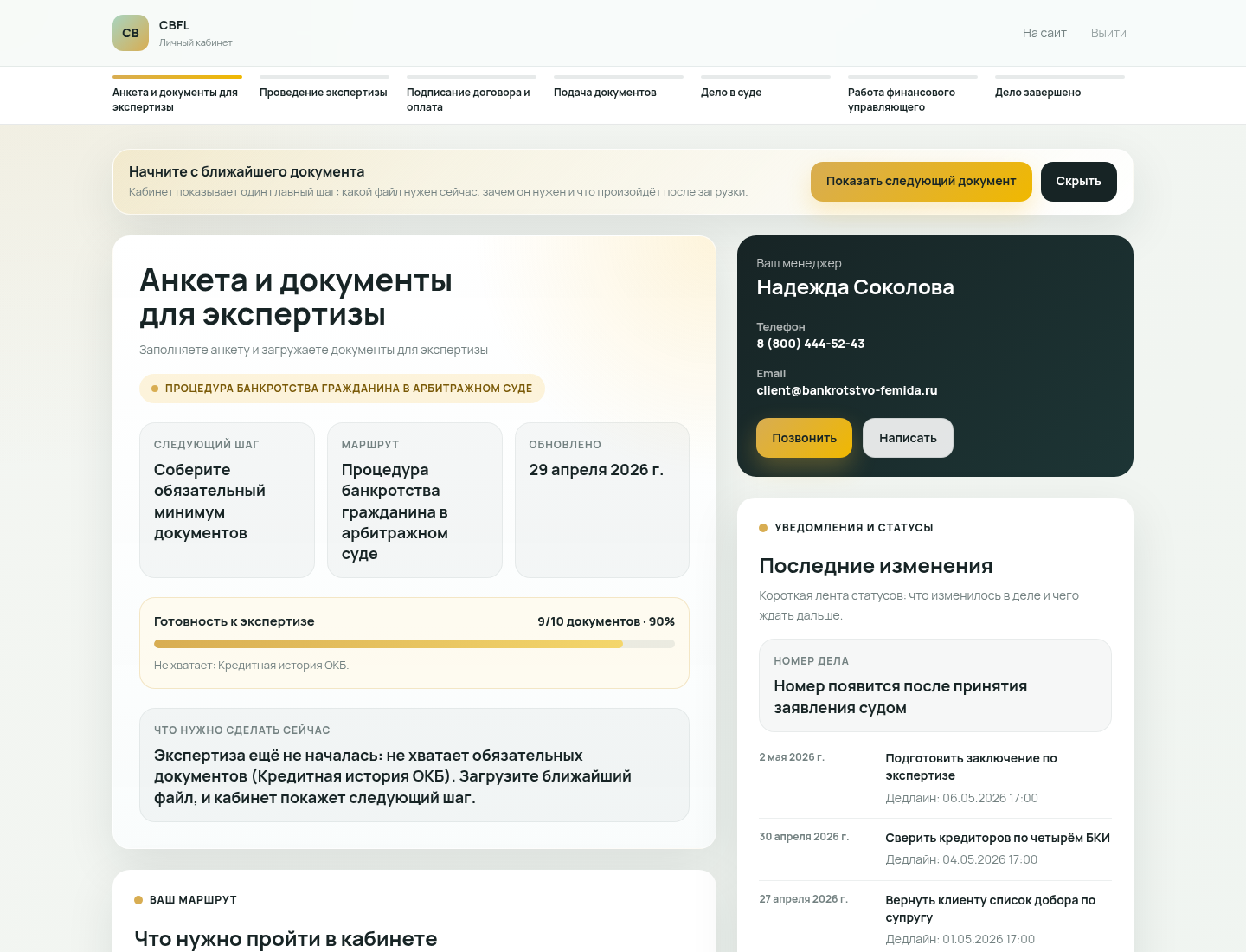Switch to 'Подача документов' step tab
The width and height of the screenshot is (1246, 952).
tap(619, 88)
